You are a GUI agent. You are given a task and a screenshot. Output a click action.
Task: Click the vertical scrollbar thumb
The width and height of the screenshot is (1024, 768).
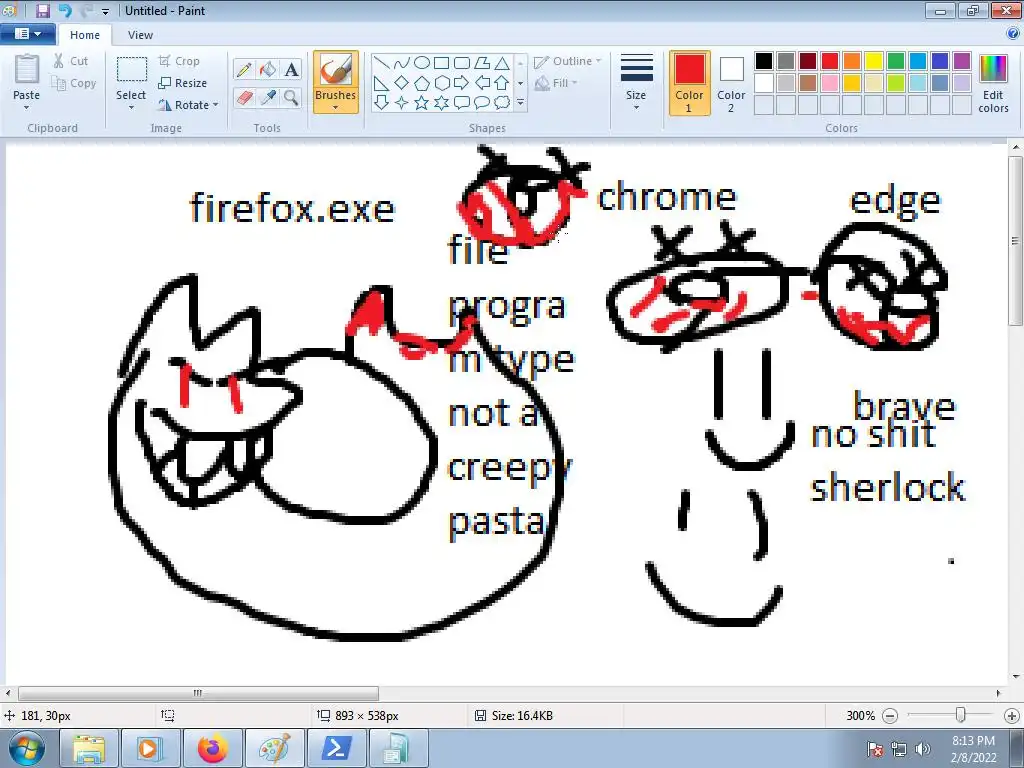pyautogui.click(x=1016, y=240)
